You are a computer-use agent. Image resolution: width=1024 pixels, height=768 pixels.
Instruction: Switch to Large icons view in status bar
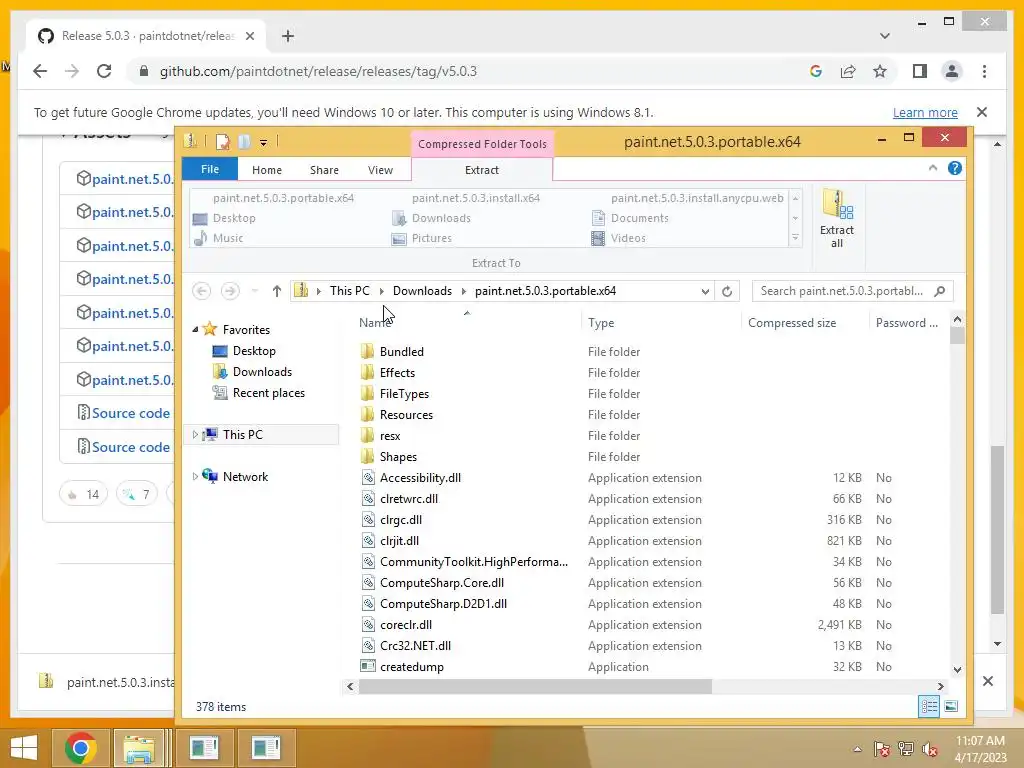951,706
